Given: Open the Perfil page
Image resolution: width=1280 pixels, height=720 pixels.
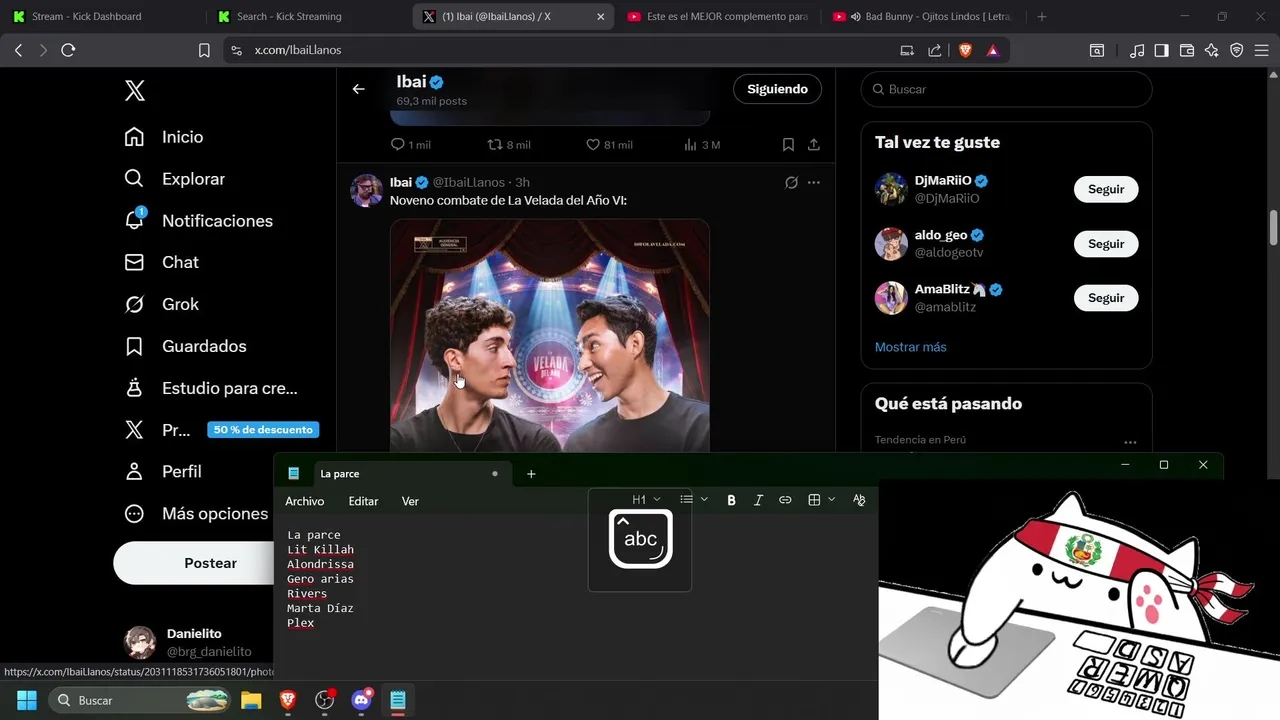Looking at the screenshot, I should (163, 471).
